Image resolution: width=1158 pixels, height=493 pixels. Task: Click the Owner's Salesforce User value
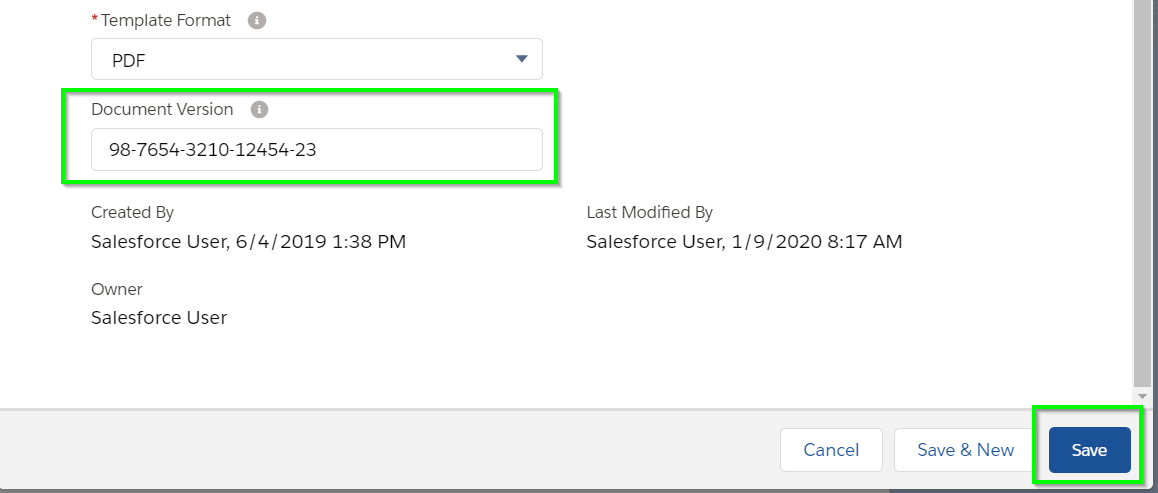[x=159, y=318]
